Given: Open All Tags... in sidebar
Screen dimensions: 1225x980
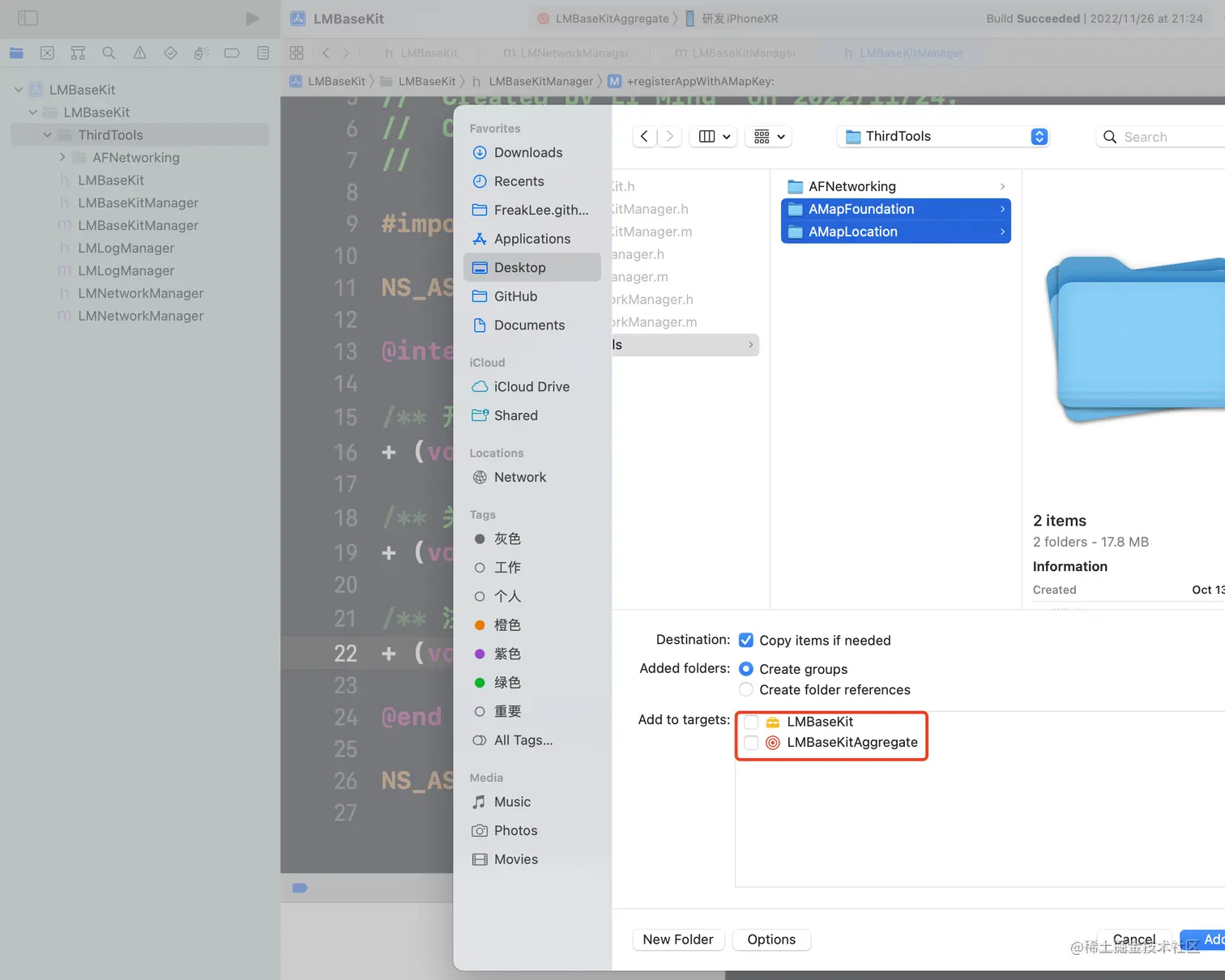Looking at the screenshot, I should (x=531, y=740).
